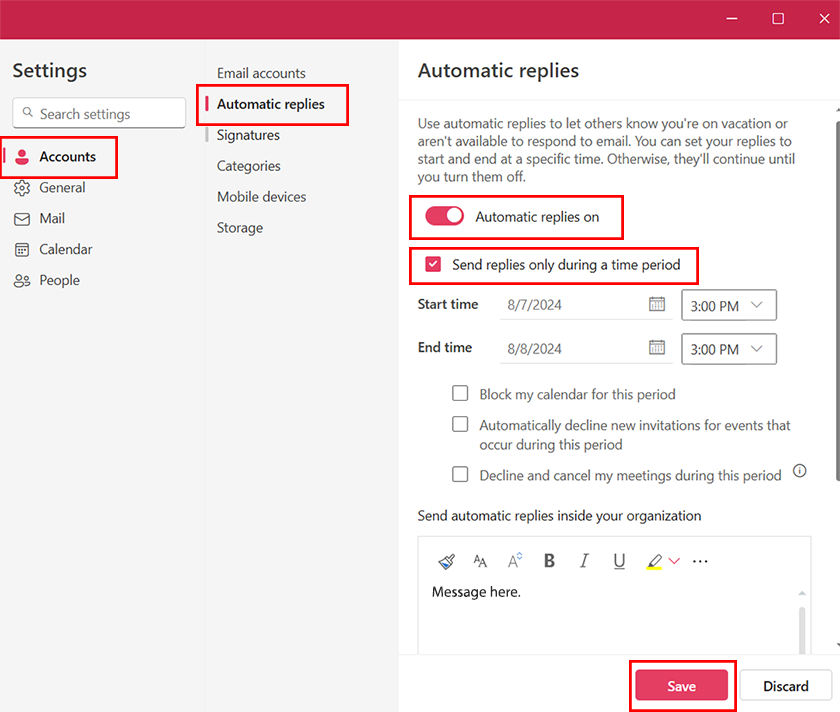This screenshot has height=712, width=840.
Task: Open the End time 3:00 PM dropdown
Action: pyautogui.click(x=729, y=349)
